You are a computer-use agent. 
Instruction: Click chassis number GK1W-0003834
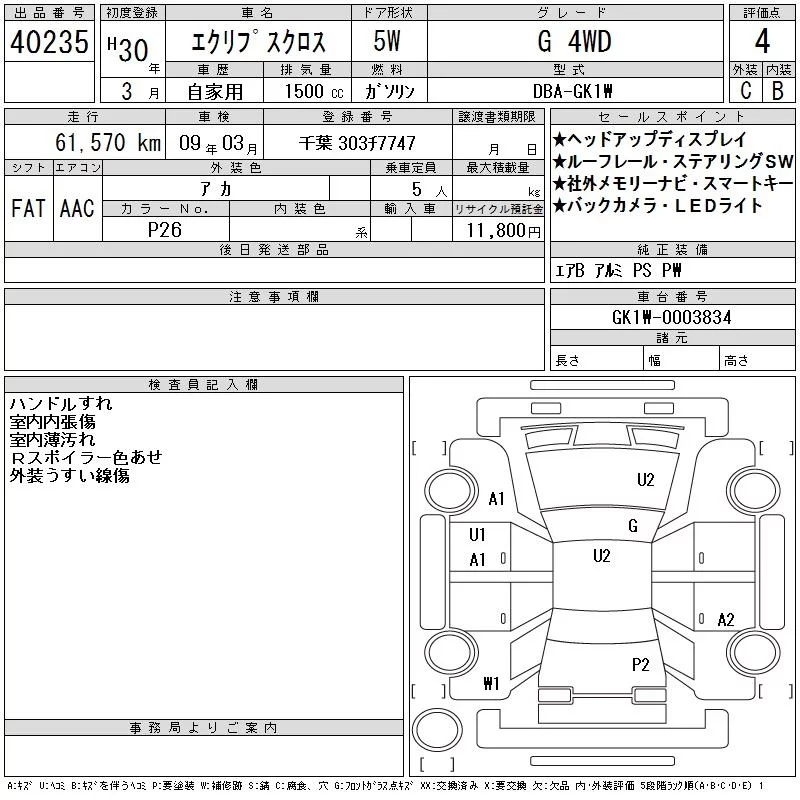(x=671, y=317)
